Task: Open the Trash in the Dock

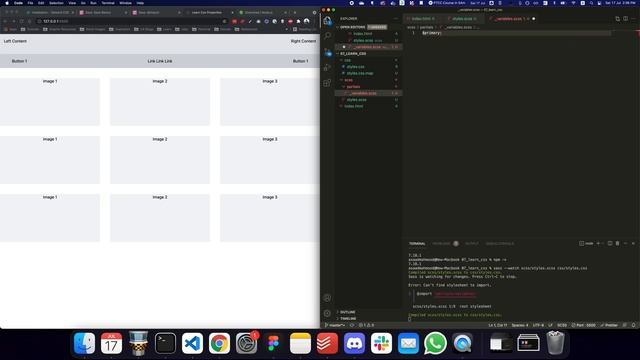Action: click(x=556, y=343)
